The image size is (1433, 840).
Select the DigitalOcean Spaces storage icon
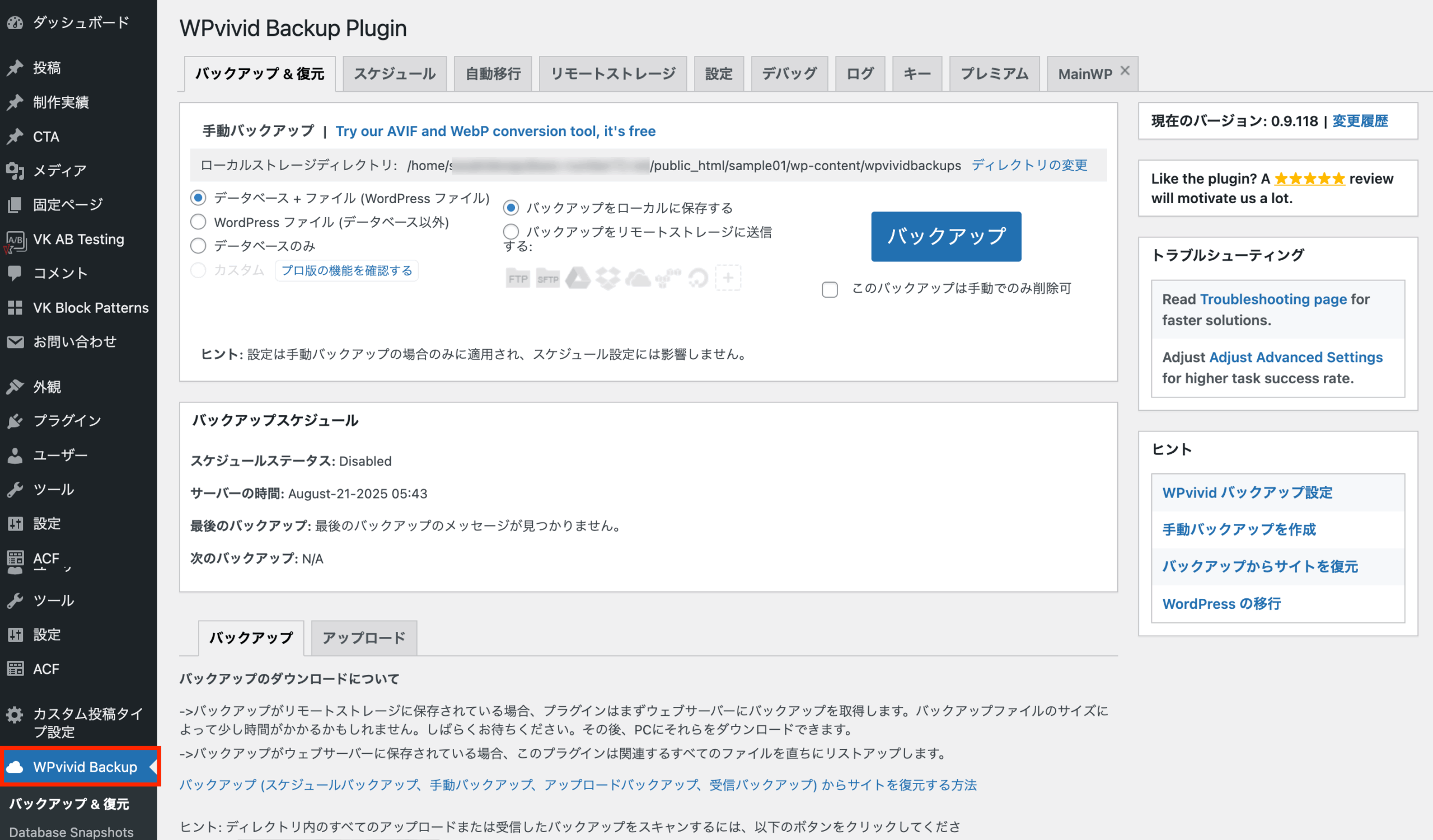point(698,278)
